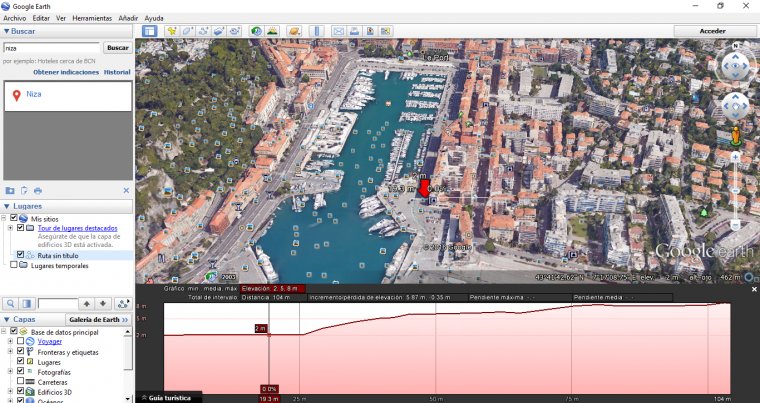Image resolution: width=760 pixels, height=403 pixels.
Task: Toggle the sidebar panel toolbar icon
Action: point(149,31)
